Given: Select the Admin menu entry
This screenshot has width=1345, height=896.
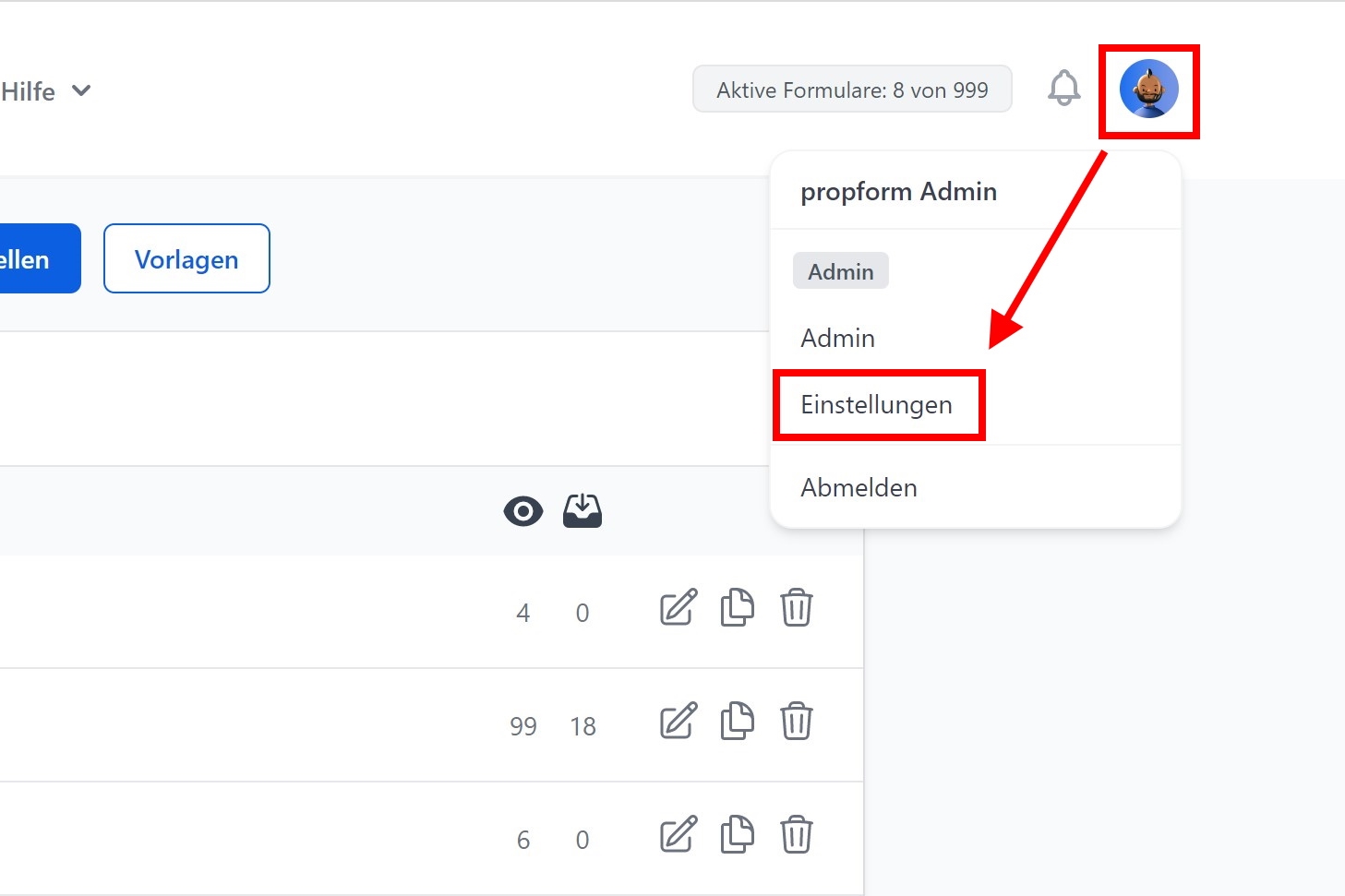Looking at the screenshot, I should coord(837,339).
